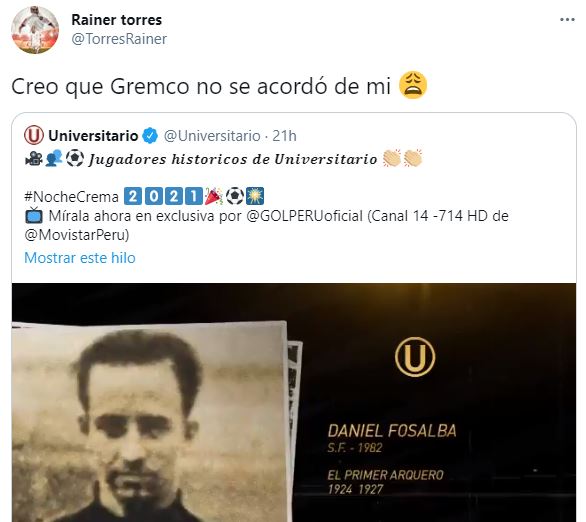Open the tweet options three-dot menu
586x522 pixels.
(567, 20)
